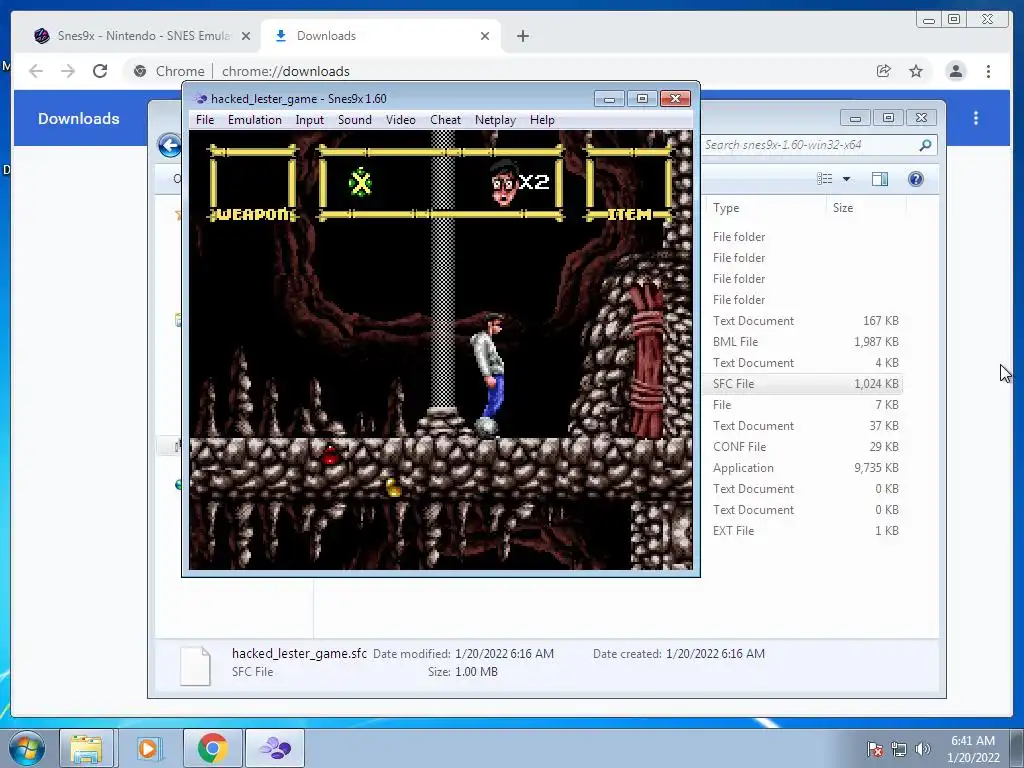Open the Sound menu in Snes9x
The width and height of the screenshot is (1024, 768).
pyautogui.click(x=355, y=120)
